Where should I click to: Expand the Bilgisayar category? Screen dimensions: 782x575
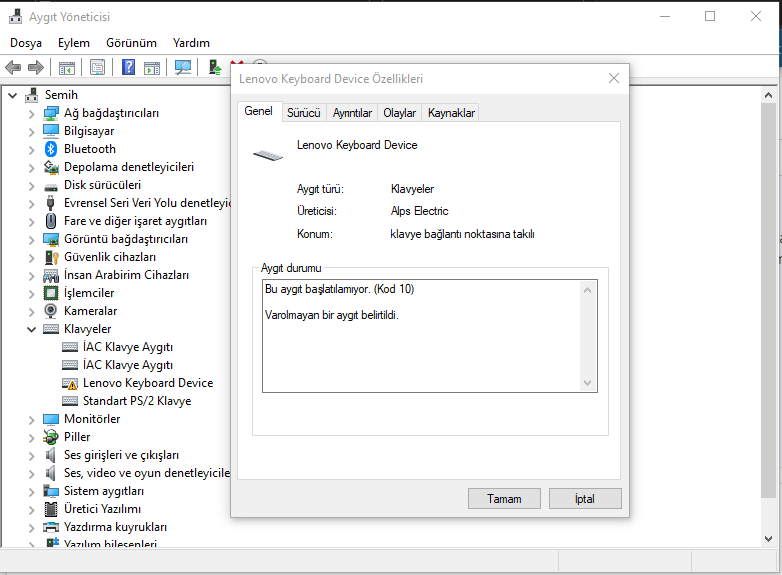[31, 132]
